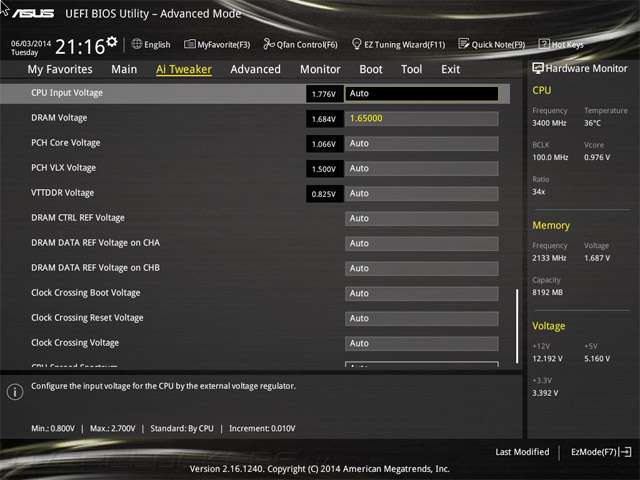Screen dimensions: 640x480
Task: Select the CPU Input Voltage label
Action: click(67, 93)
